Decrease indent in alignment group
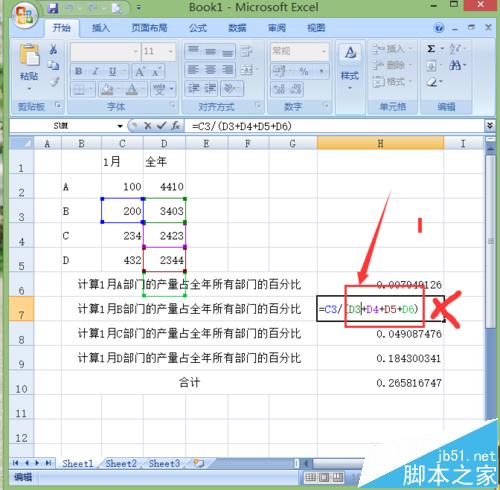 [x=193, y=88]
